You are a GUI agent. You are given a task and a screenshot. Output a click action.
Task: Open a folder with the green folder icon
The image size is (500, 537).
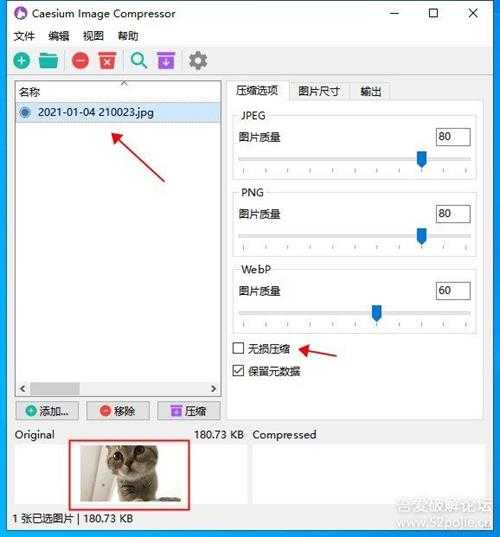tap(48, 61)
